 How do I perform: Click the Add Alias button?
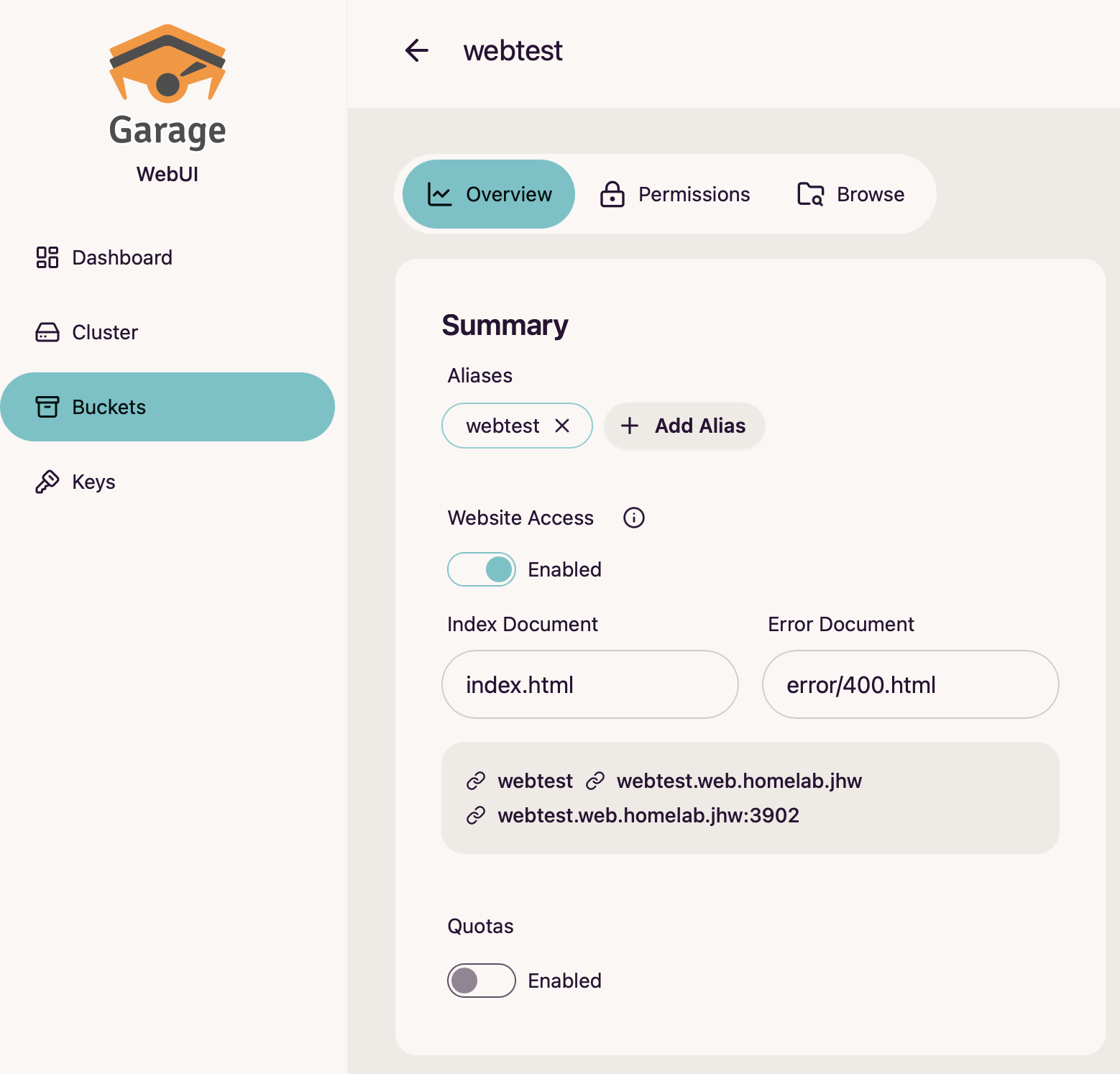684,426
